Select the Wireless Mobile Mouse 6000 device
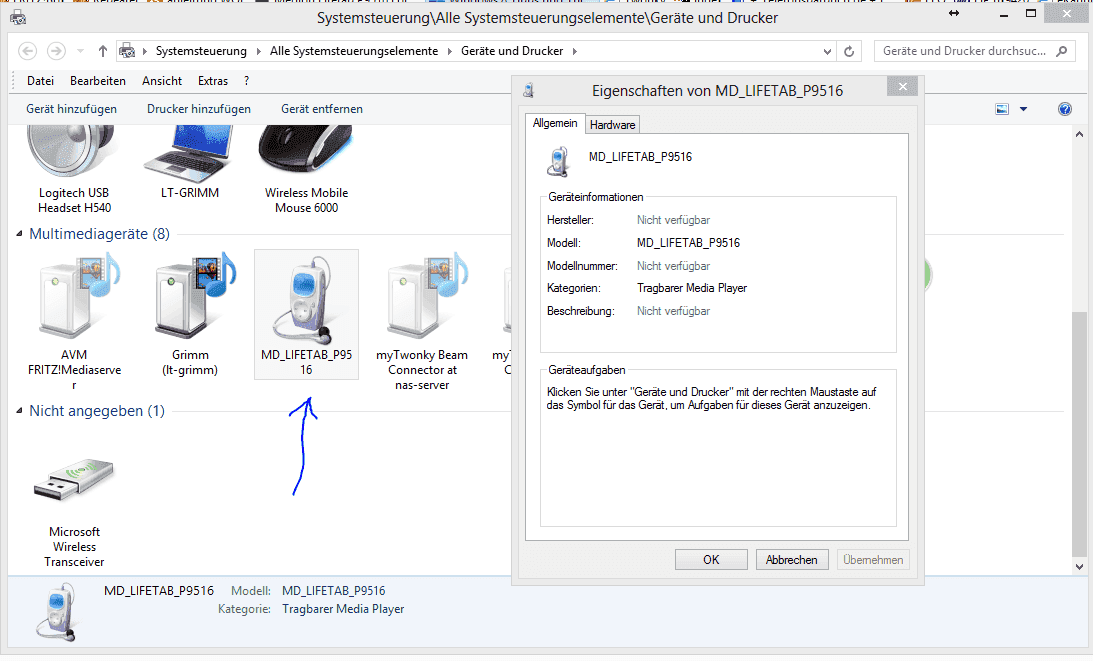 (306, 171)
